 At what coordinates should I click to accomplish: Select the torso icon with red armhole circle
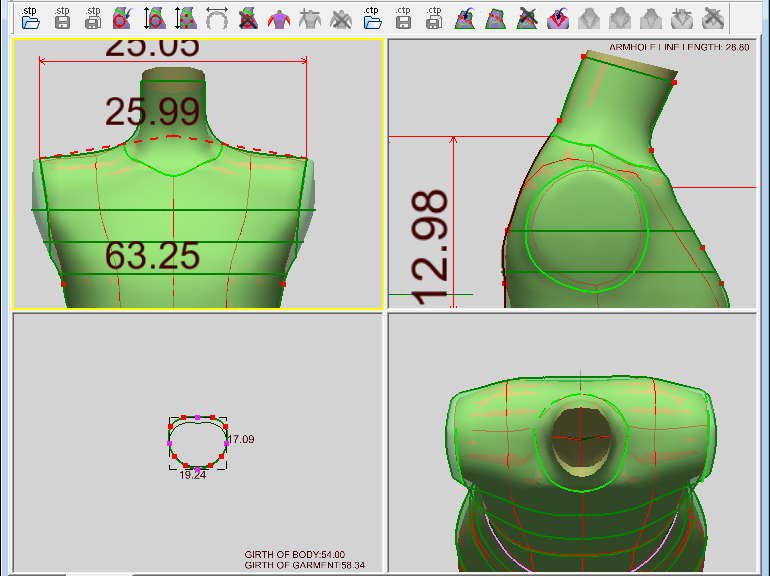122,18
